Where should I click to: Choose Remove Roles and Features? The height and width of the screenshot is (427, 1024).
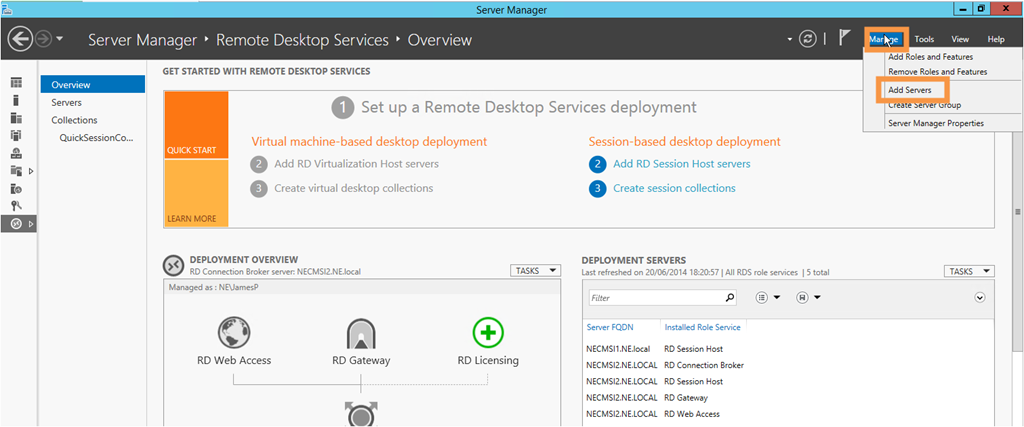[938, 72]
